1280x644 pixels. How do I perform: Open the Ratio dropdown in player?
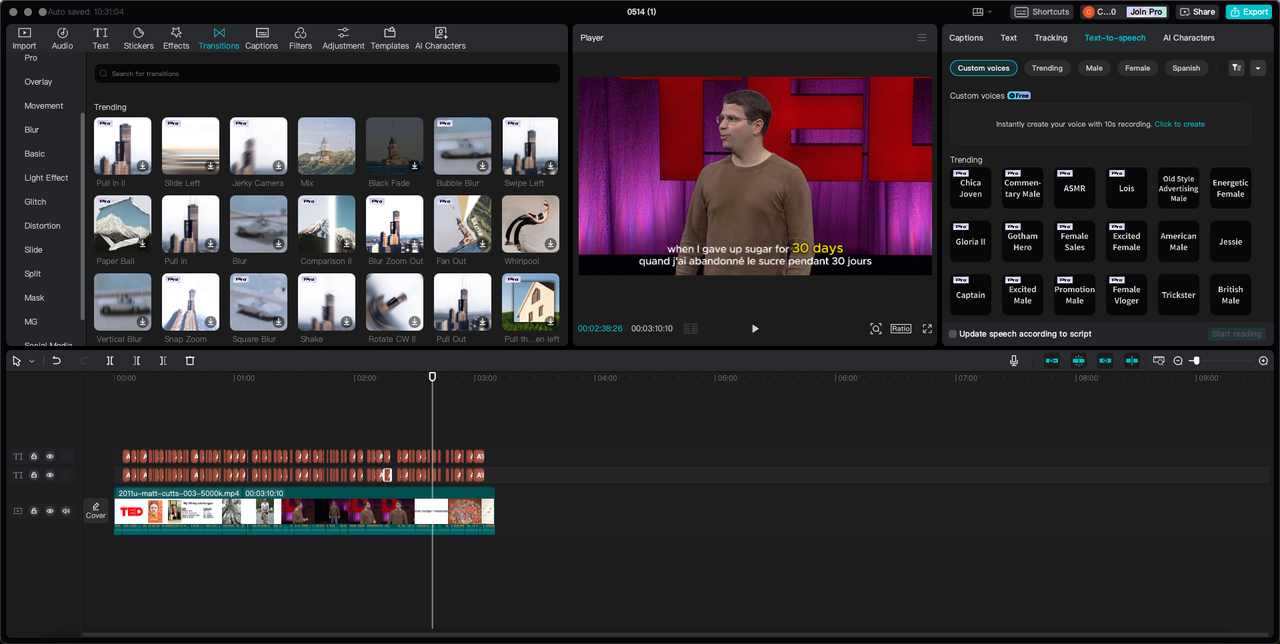(x=901, y=328)
